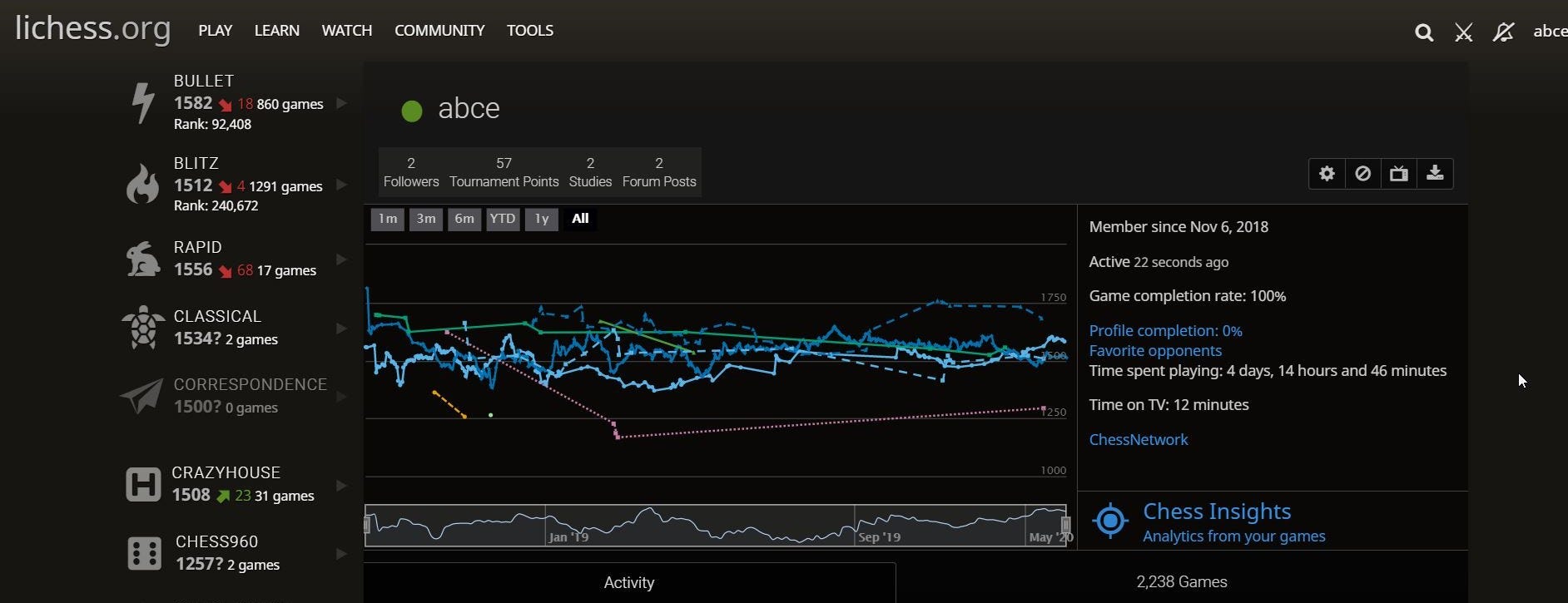Screen dimensions: 1568x603
Task: Click the Bullet lightning bolt icon
Action: (x=143, y=102)
